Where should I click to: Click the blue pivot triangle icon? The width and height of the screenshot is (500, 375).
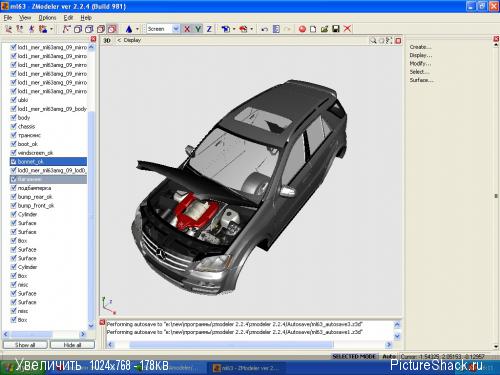tap(129, 29)
